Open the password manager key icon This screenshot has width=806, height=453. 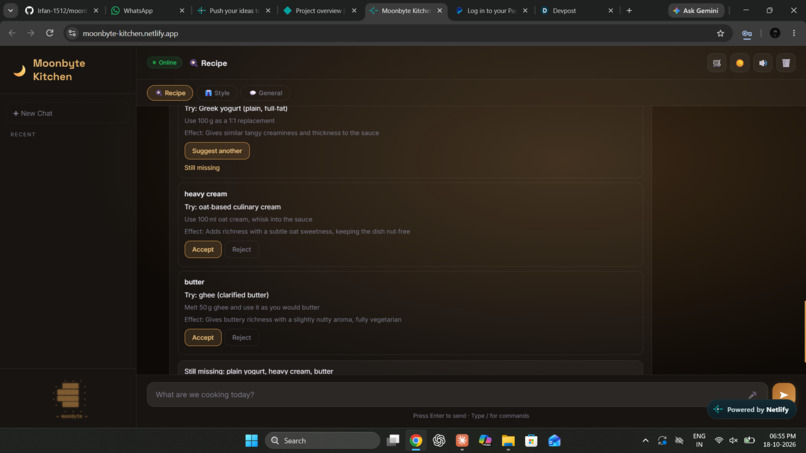tap(747, 33)
